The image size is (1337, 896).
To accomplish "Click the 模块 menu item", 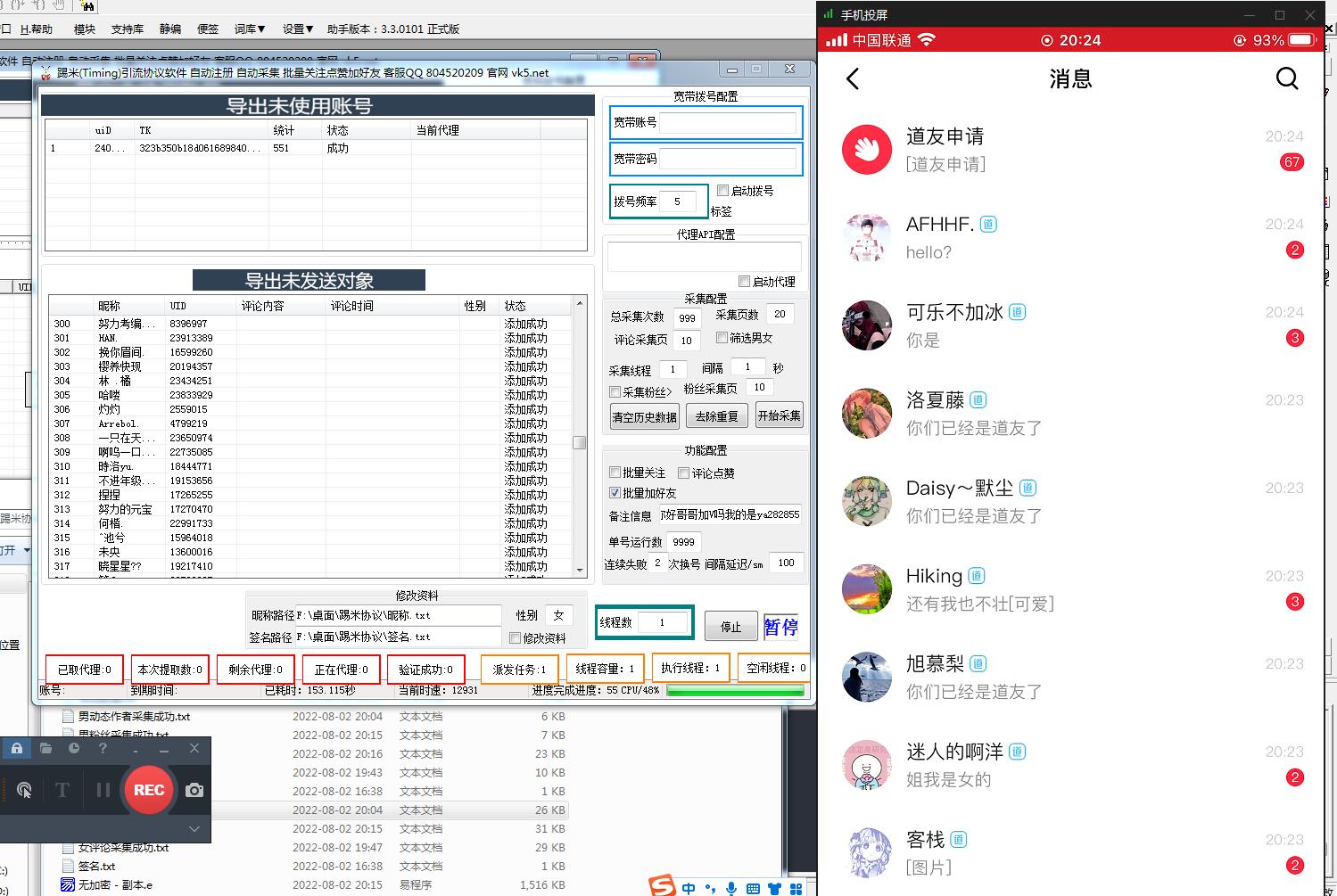I will [84, 29].
